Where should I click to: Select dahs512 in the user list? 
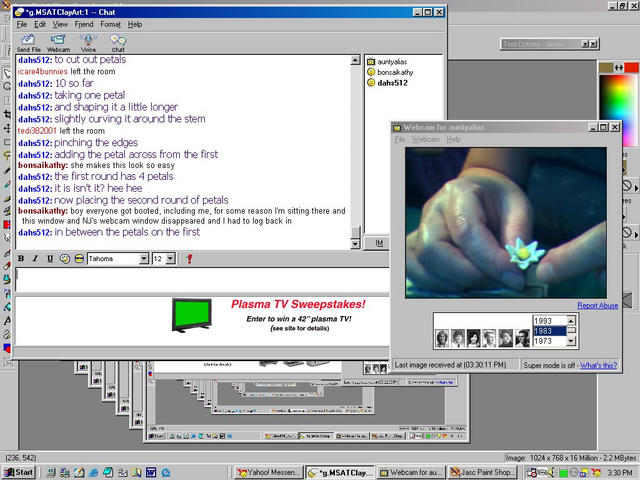pos(387,83)
